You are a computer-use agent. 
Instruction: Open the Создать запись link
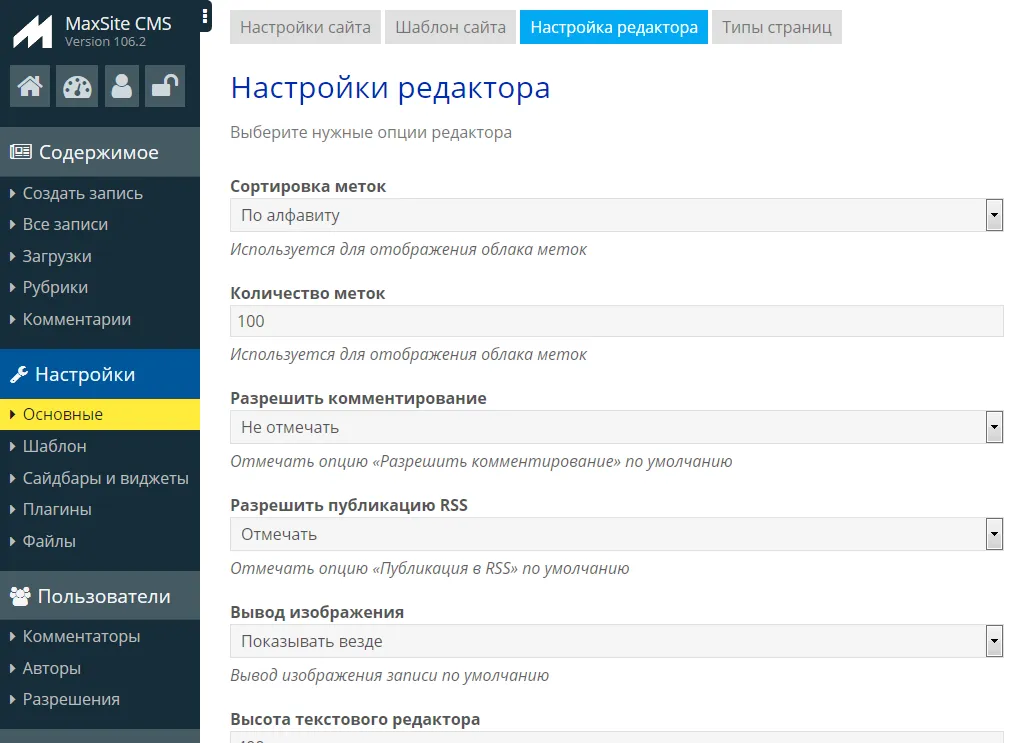pos(83,193)
